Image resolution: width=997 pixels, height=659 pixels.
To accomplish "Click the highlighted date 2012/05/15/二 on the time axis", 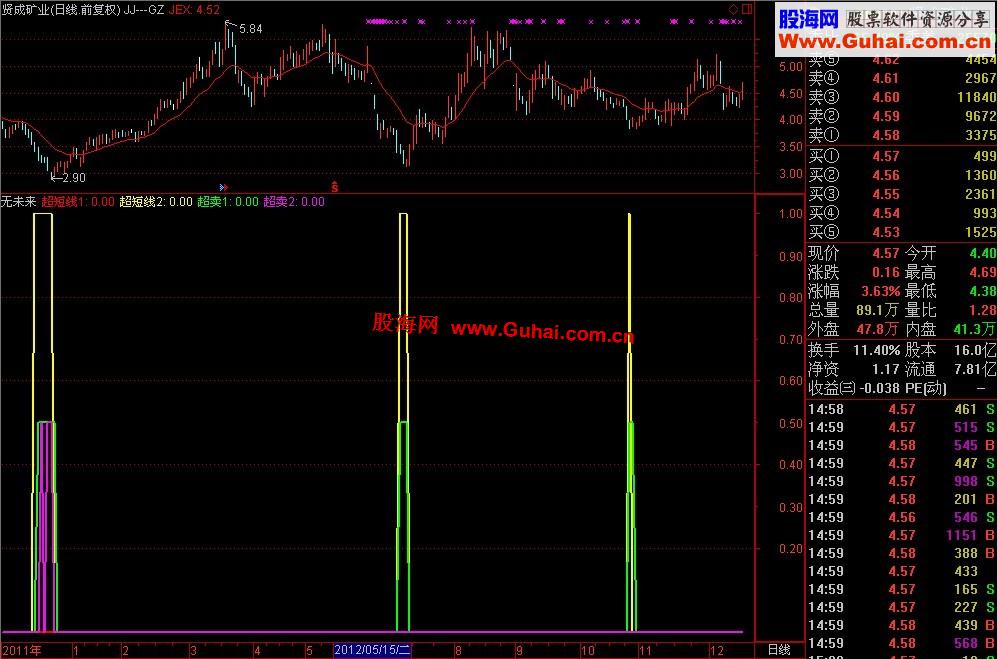I will [x=373, y=650].
